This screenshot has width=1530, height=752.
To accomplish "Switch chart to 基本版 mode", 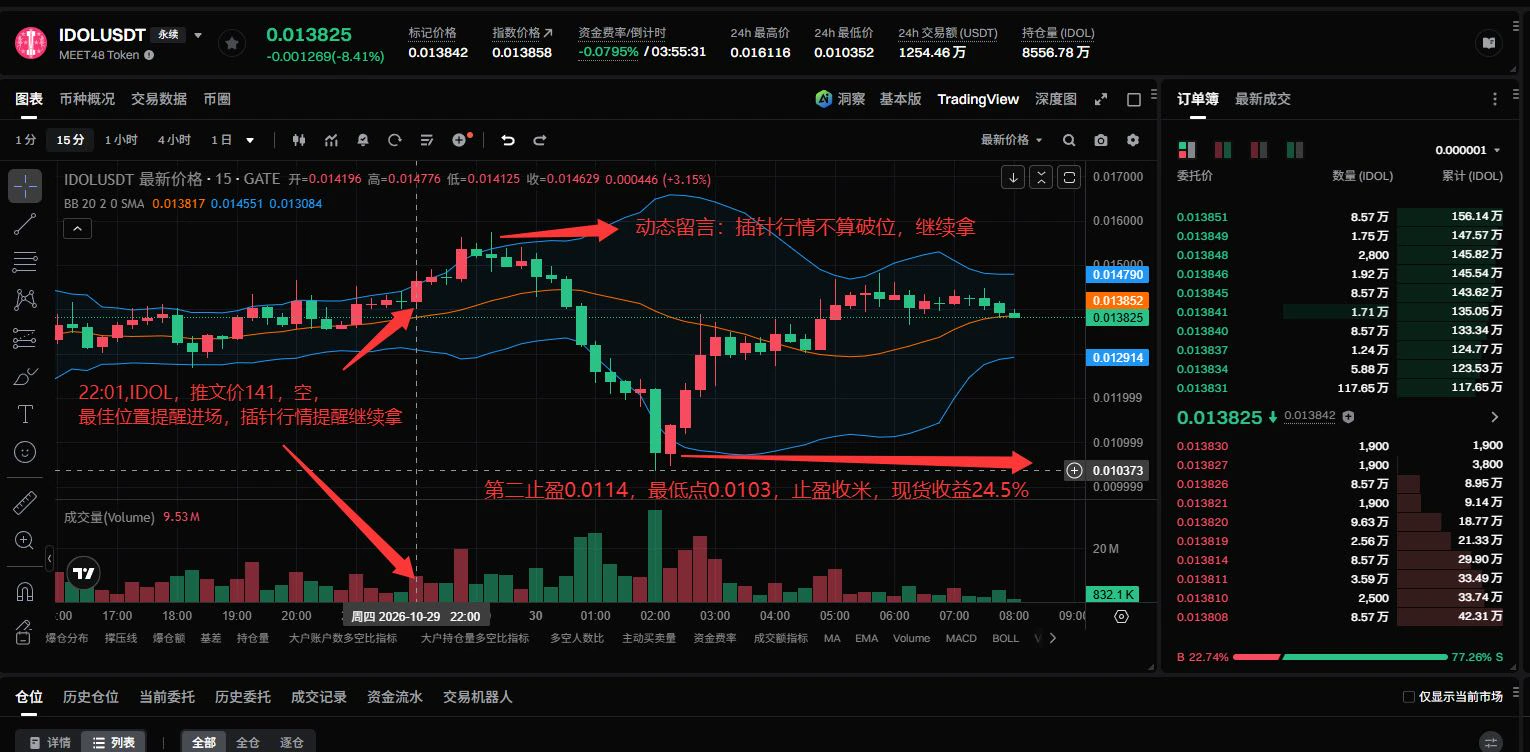I will (900, 99).
